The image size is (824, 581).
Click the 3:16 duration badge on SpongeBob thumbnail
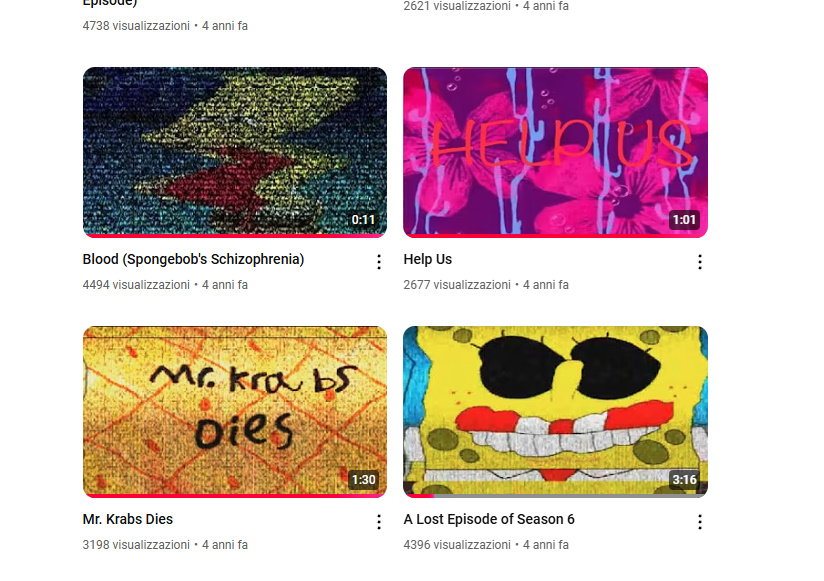[x=684, y=480]
